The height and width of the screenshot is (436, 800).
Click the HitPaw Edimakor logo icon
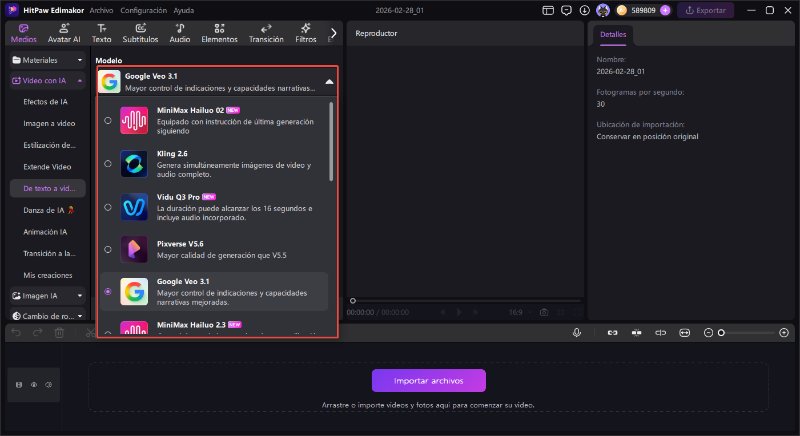[12, 10]
